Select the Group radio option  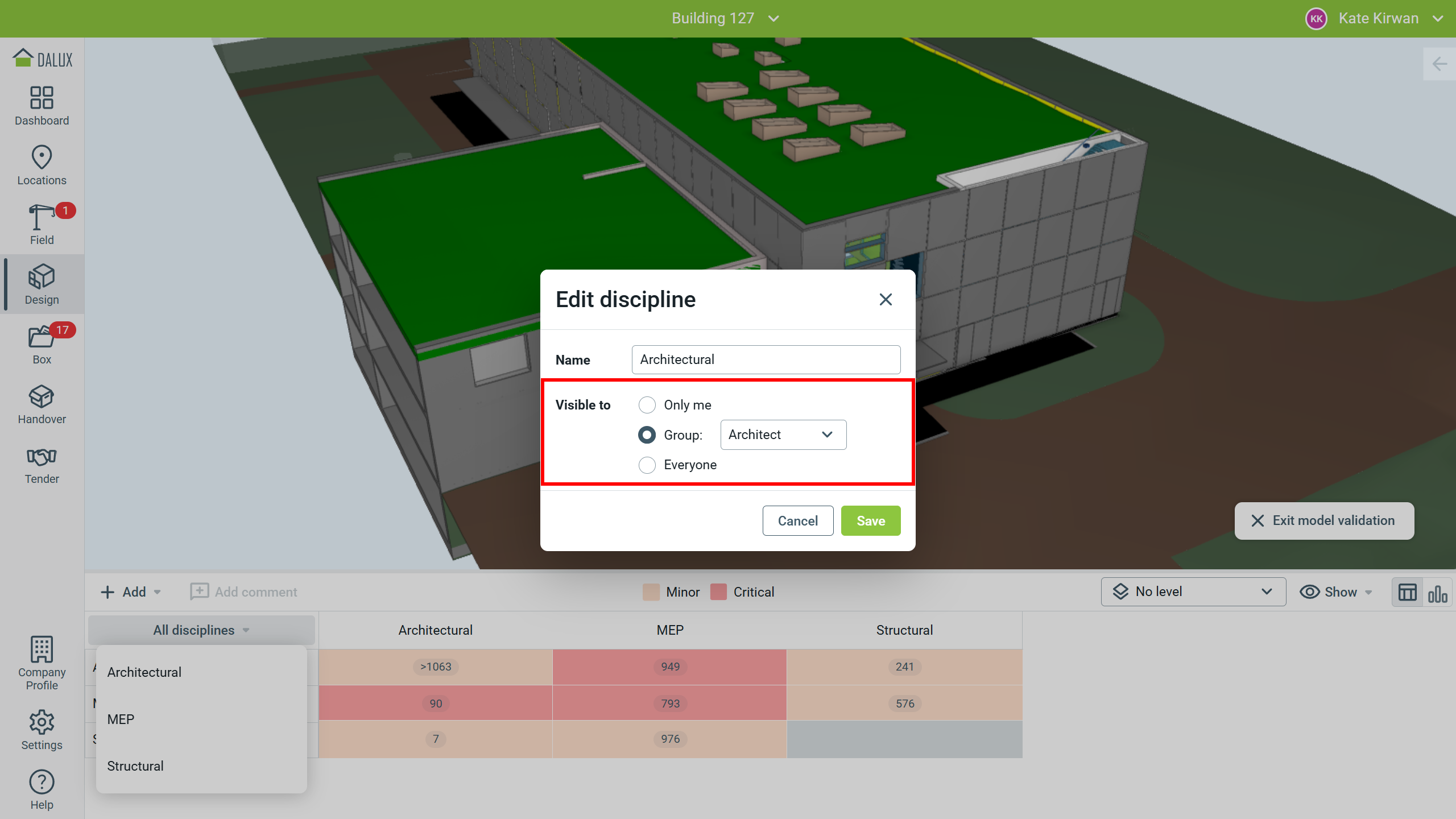pyautogui.click(x=647, y=435)
